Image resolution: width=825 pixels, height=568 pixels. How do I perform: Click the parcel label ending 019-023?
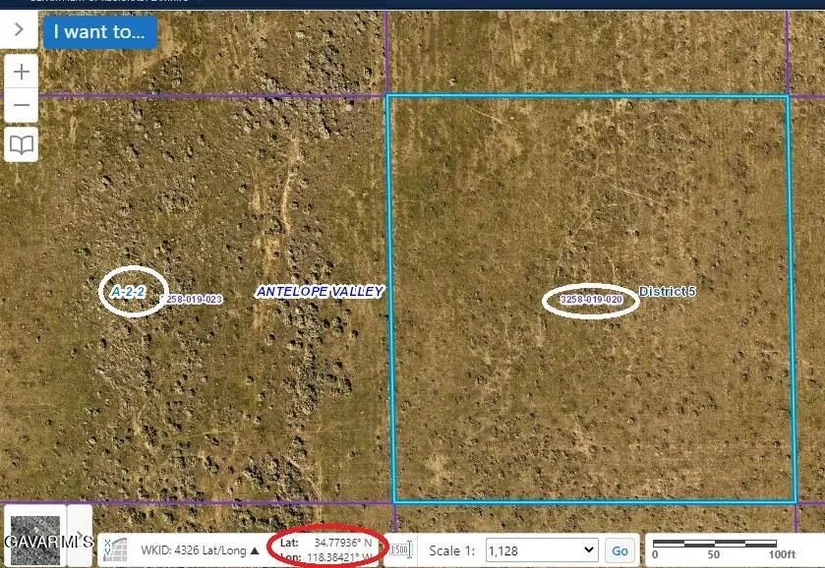pyautogui.click(x=193, y=299)
